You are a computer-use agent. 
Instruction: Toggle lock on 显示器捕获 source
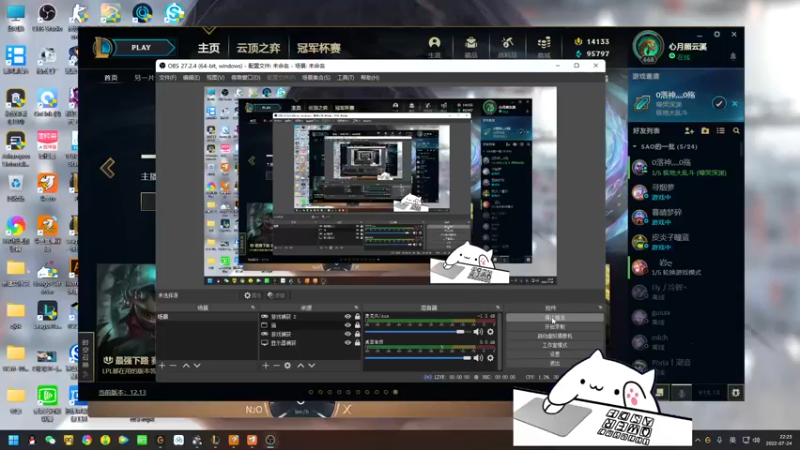click(x=357, y=343)
